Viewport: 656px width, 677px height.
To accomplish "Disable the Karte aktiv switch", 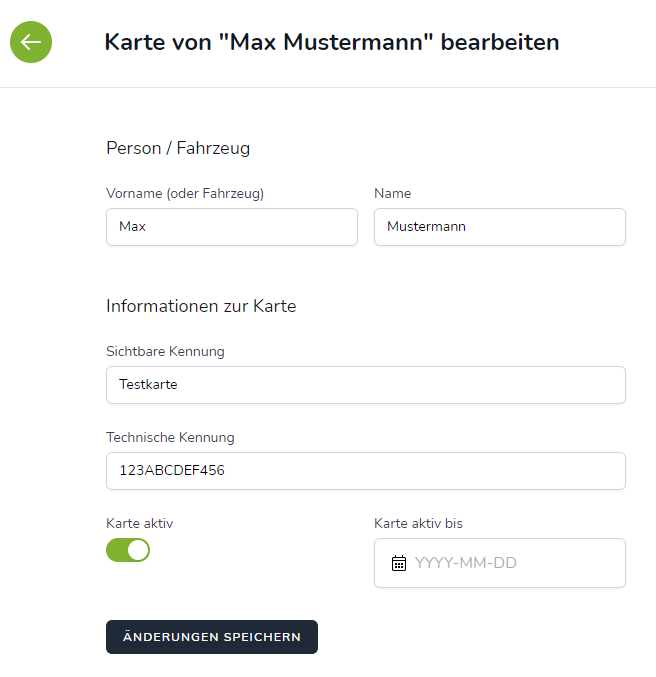I will (x=128, y=549).
